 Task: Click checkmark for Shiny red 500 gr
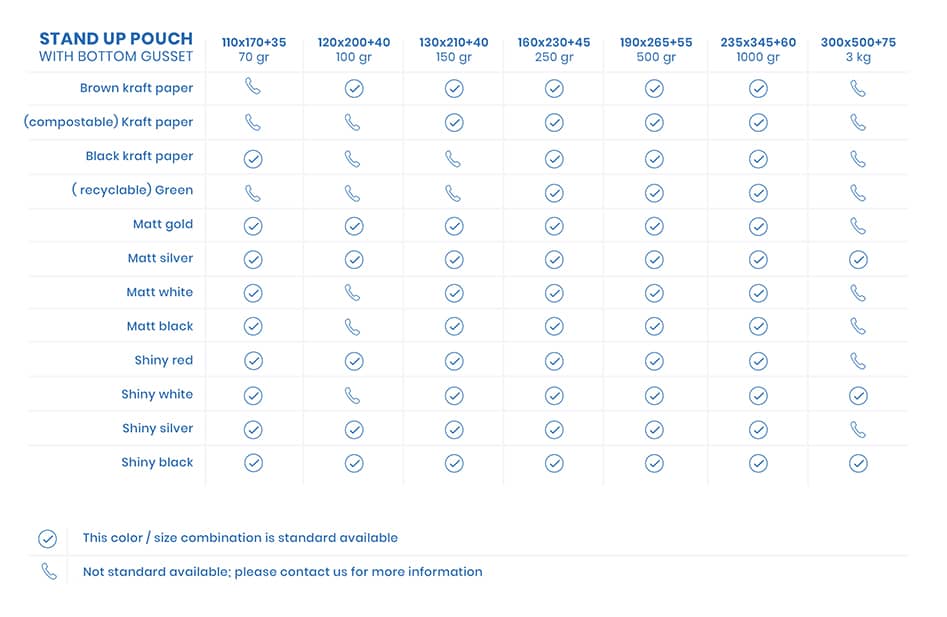(x=654, y=361)
